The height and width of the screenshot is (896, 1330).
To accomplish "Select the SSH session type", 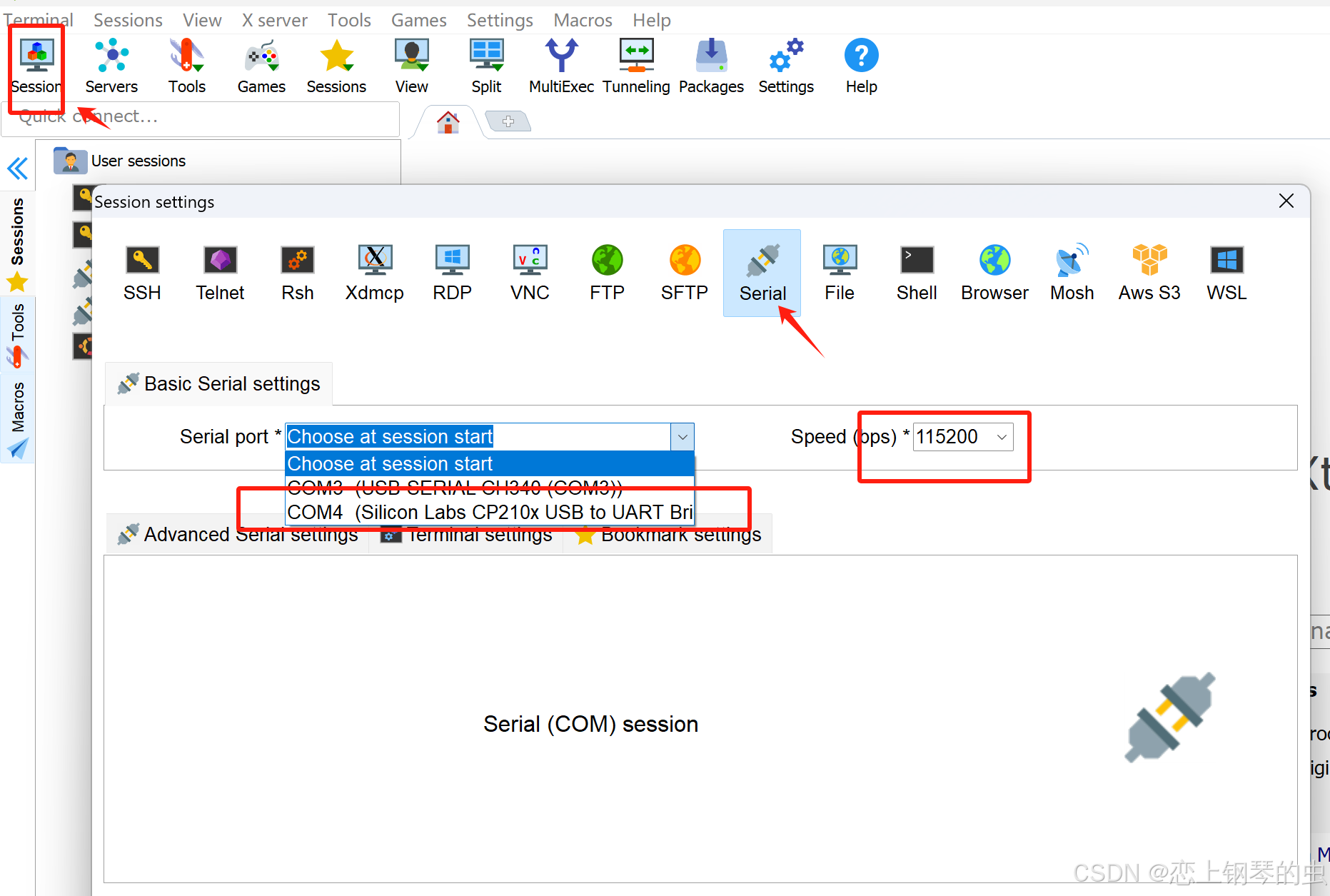I will (142, 273).
